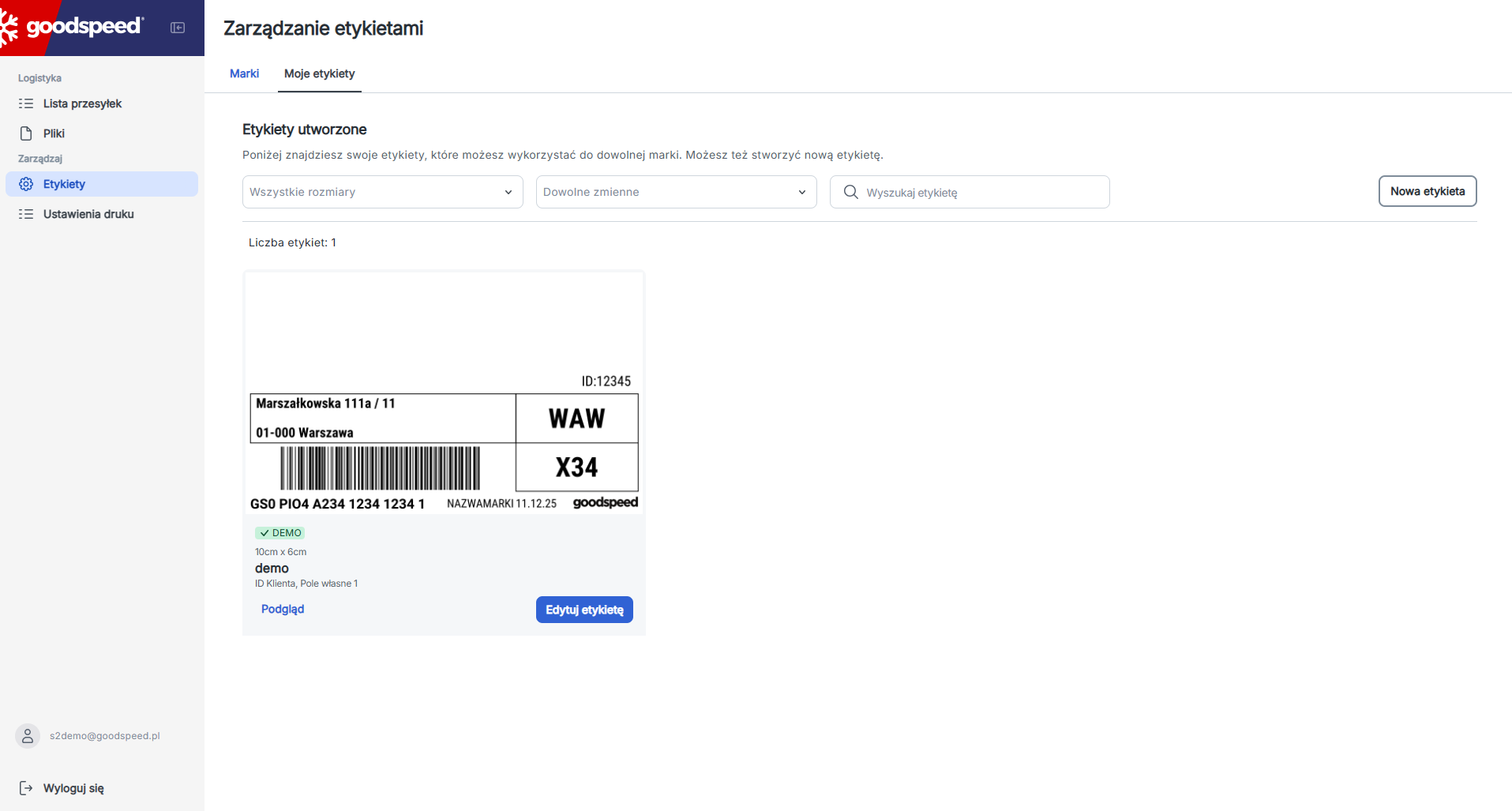Viewport: 1512px width, 811px height.
Task: Click the user avatar icon
Action: pos(28,736)
